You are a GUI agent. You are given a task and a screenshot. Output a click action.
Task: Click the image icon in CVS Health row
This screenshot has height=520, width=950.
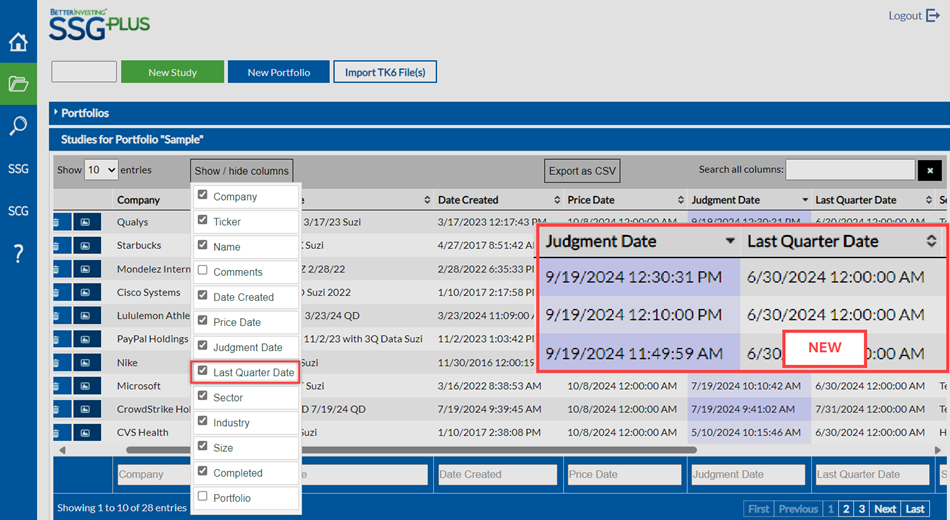pos(87,433)
